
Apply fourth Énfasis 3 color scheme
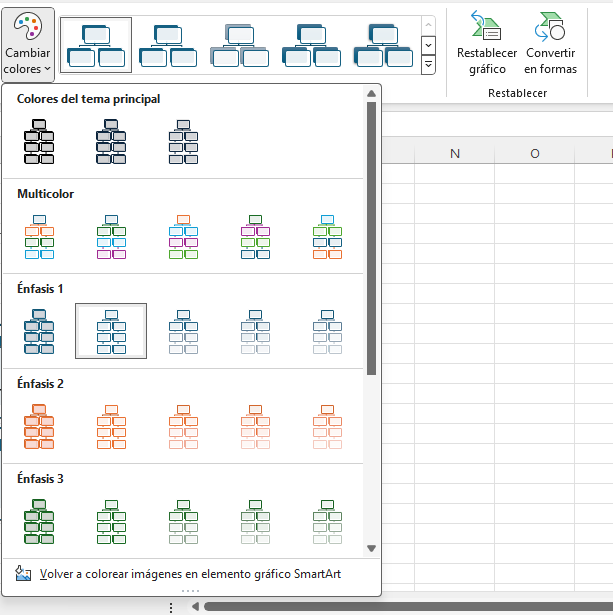coord(255,522)
